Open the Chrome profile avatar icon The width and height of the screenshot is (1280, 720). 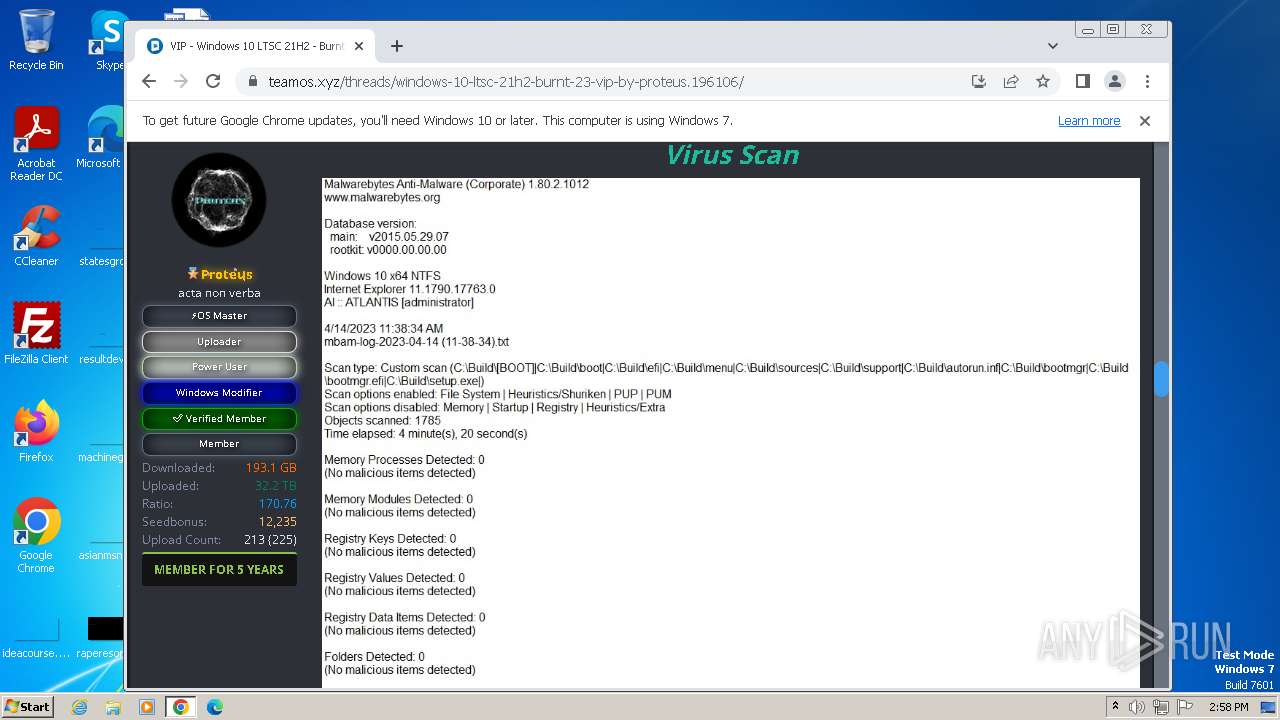pos(1115,82)
